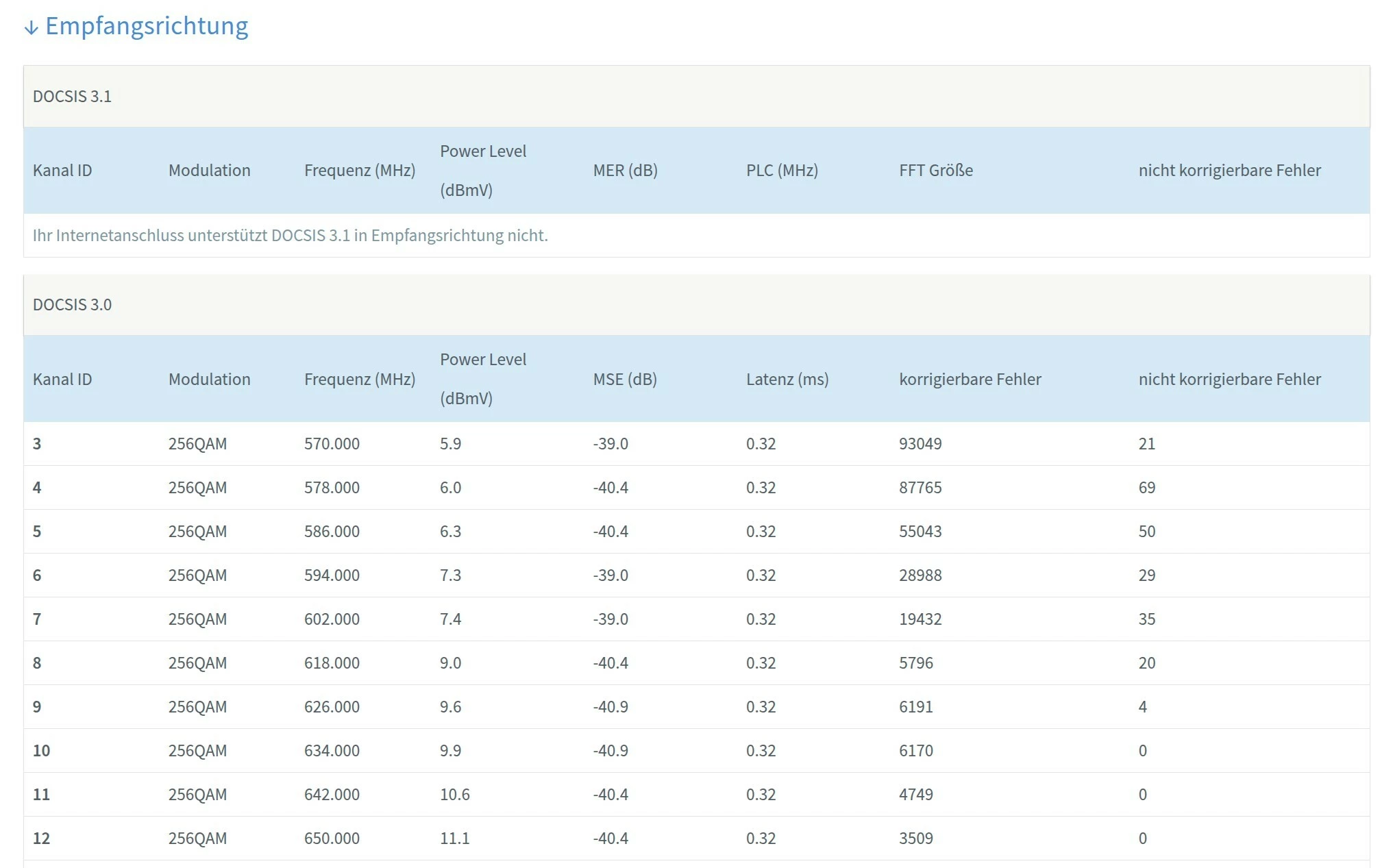The image size is (1393, 868).
Task: Click the PLC (MHz) column header
Action: tap(782, 171)
